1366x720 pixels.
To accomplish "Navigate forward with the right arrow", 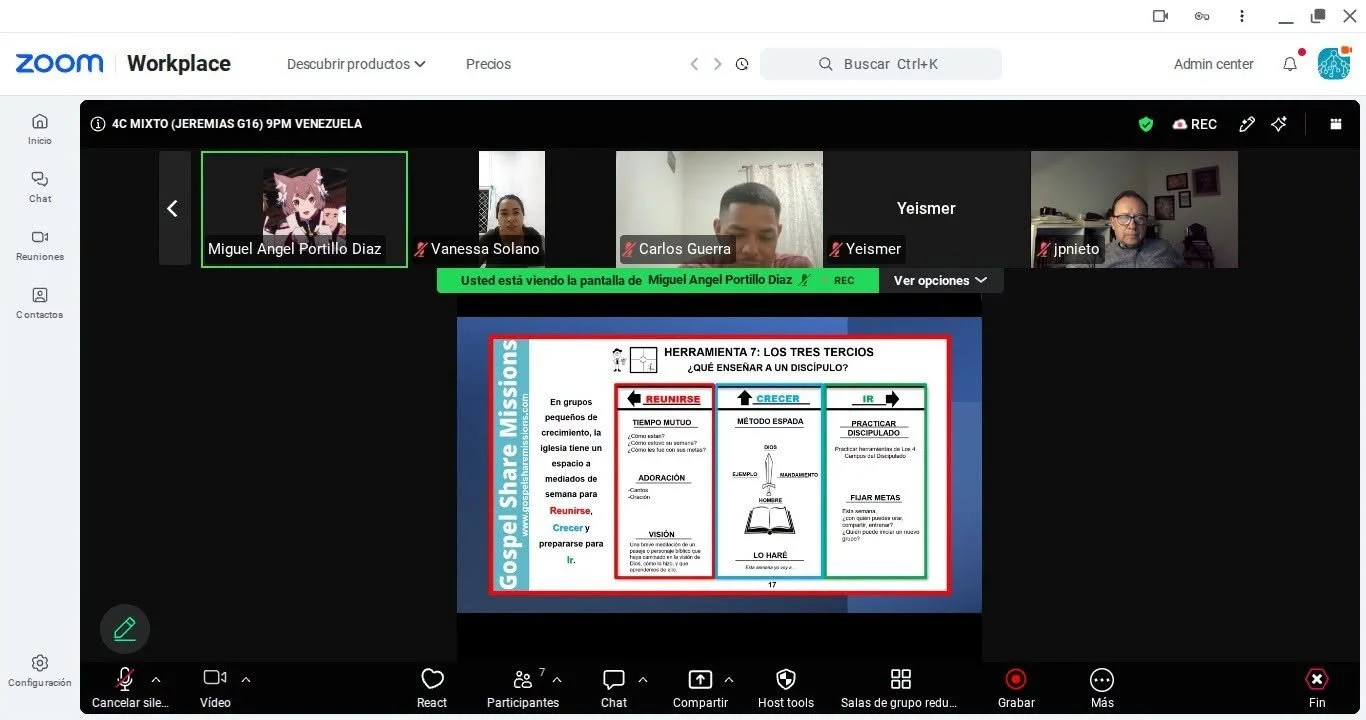I will pyautogui.click(x=718, y=64).
